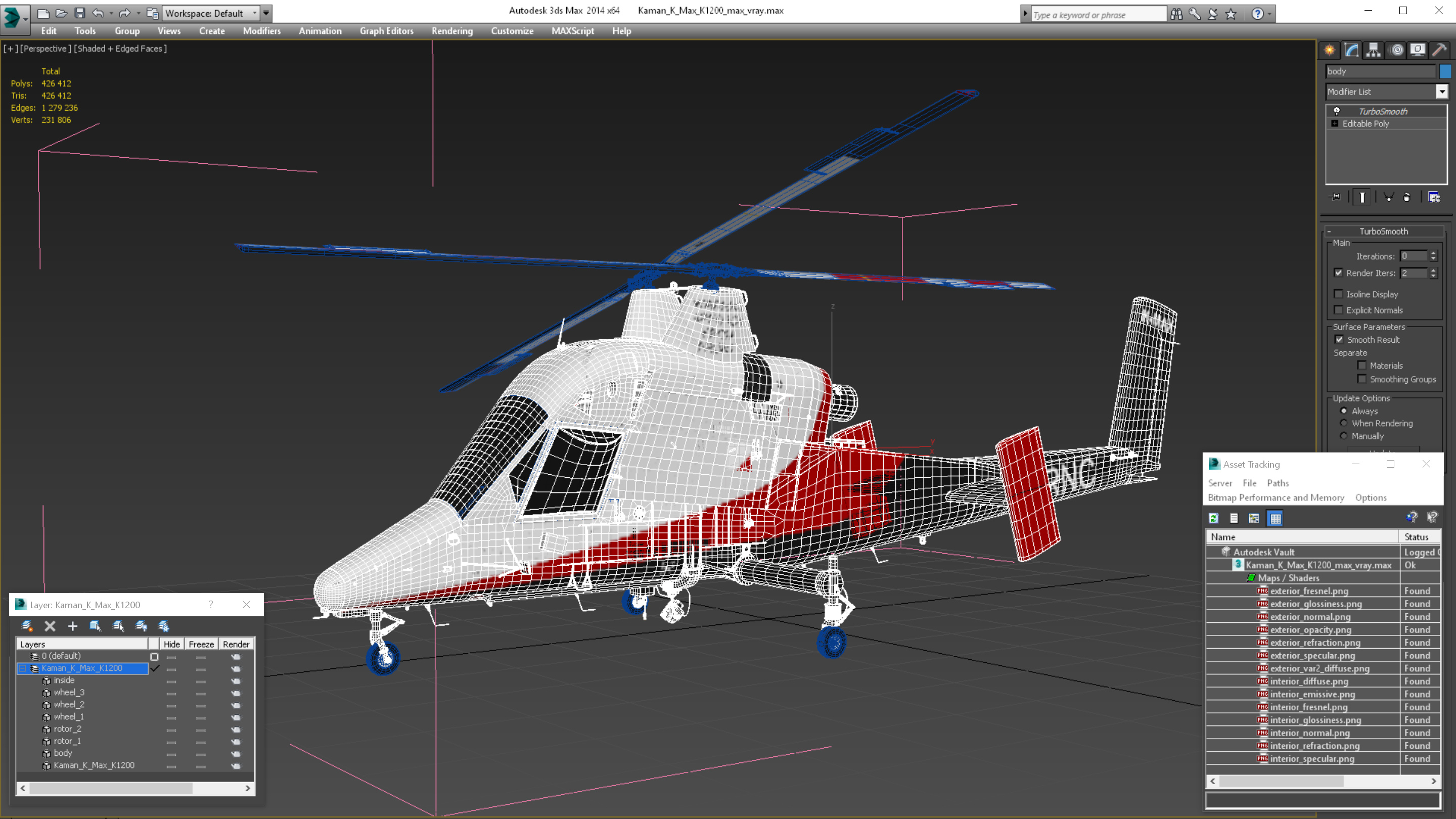This screenshot has height=819, width=1456.
Task: Open the Motion command panel tab
Action: click(1396, 51)
